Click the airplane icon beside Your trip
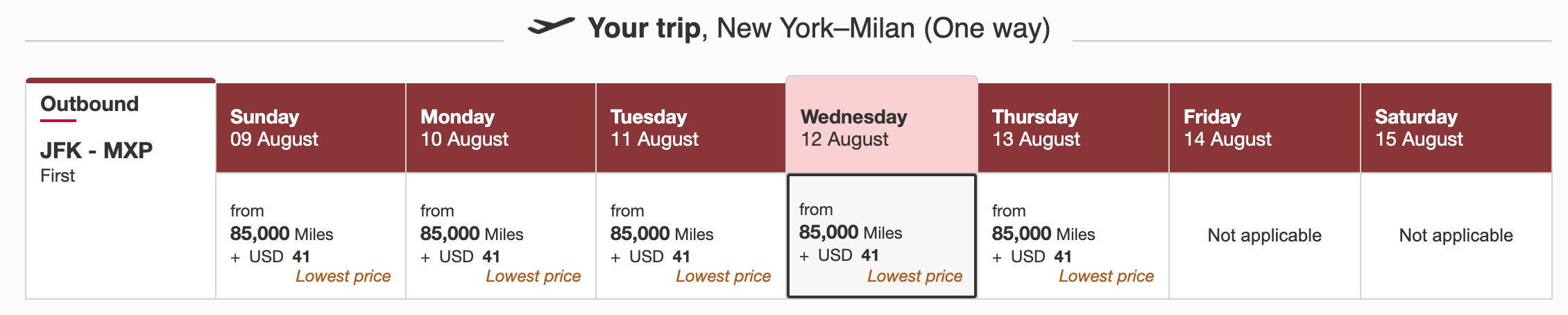This screenshot has width=1568, height=315. point(551,26)
